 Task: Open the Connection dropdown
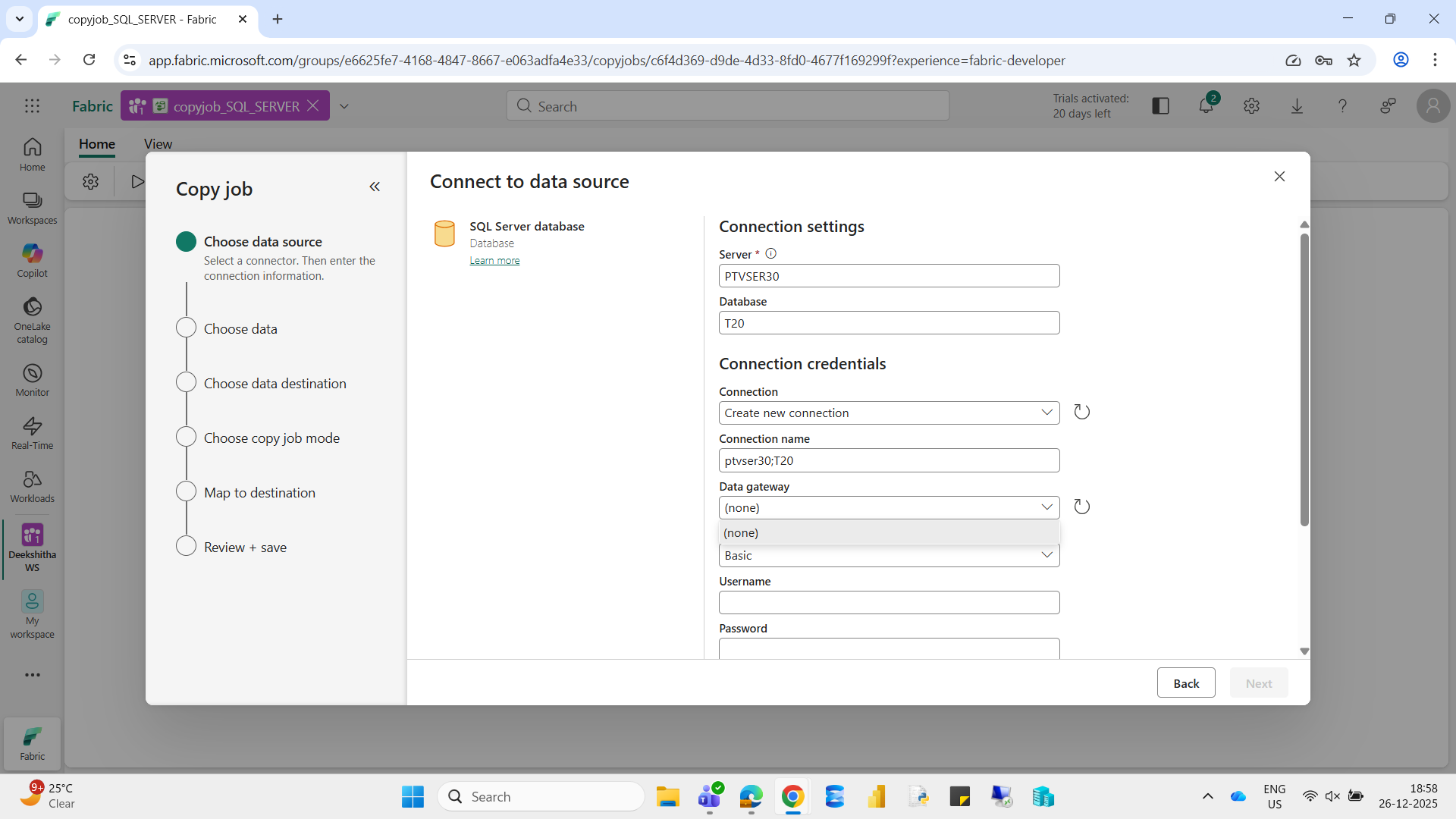(889, 413)
